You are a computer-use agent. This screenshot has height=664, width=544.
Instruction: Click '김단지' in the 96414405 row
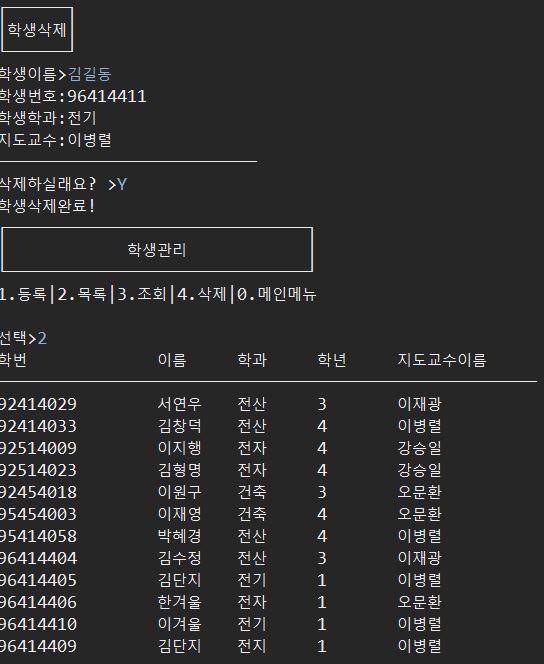(x=179, y=580)
